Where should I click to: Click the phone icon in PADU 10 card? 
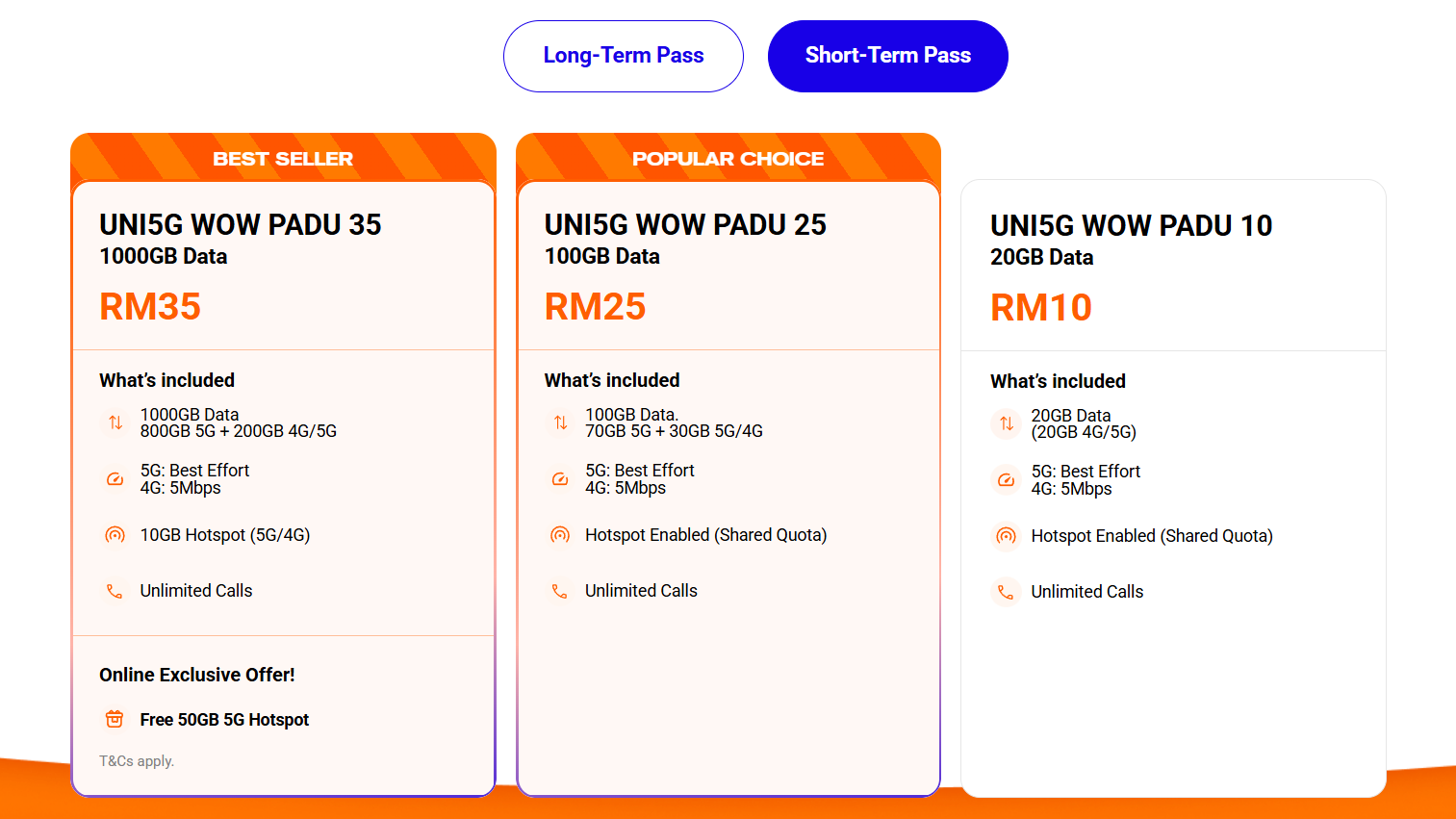tap(1006, 592)
